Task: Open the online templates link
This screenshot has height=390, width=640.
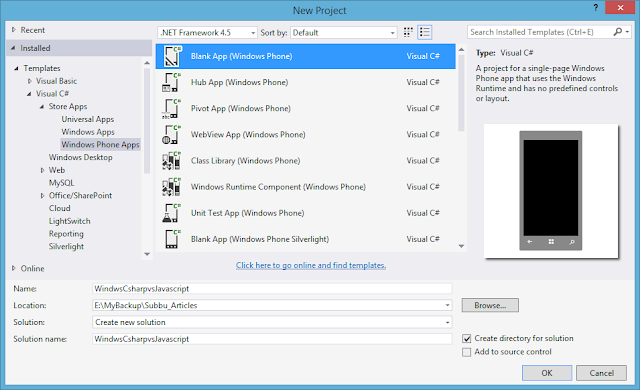Action: [x=311, y=265]
